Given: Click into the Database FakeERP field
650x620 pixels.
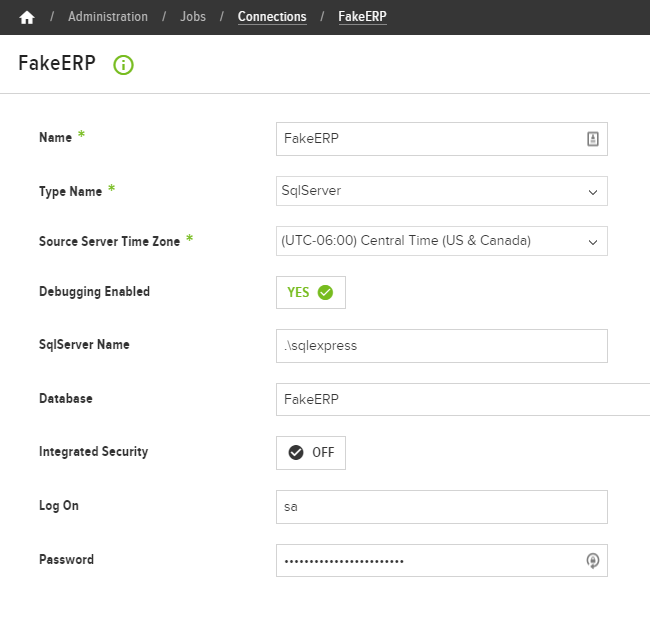Looking at the screenshot, I should 463,400.
